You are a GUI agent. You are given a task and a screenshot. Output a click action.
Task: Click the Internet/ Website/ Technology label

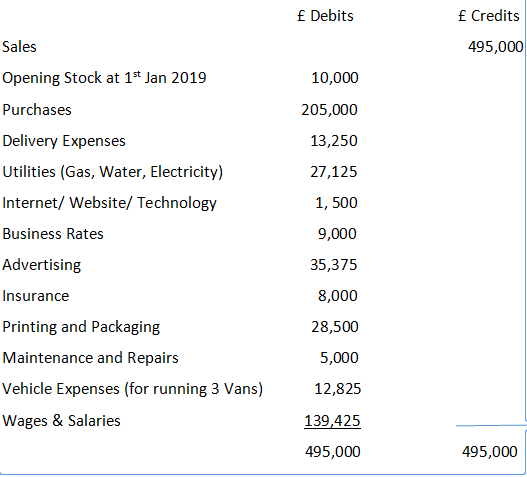(109, 203)
